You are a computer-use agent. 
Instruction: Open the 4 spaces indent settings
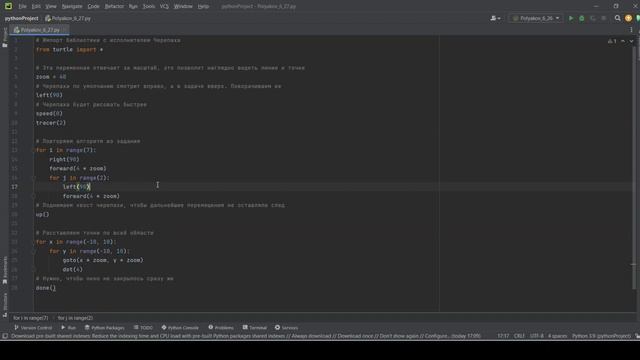point(557,336)
